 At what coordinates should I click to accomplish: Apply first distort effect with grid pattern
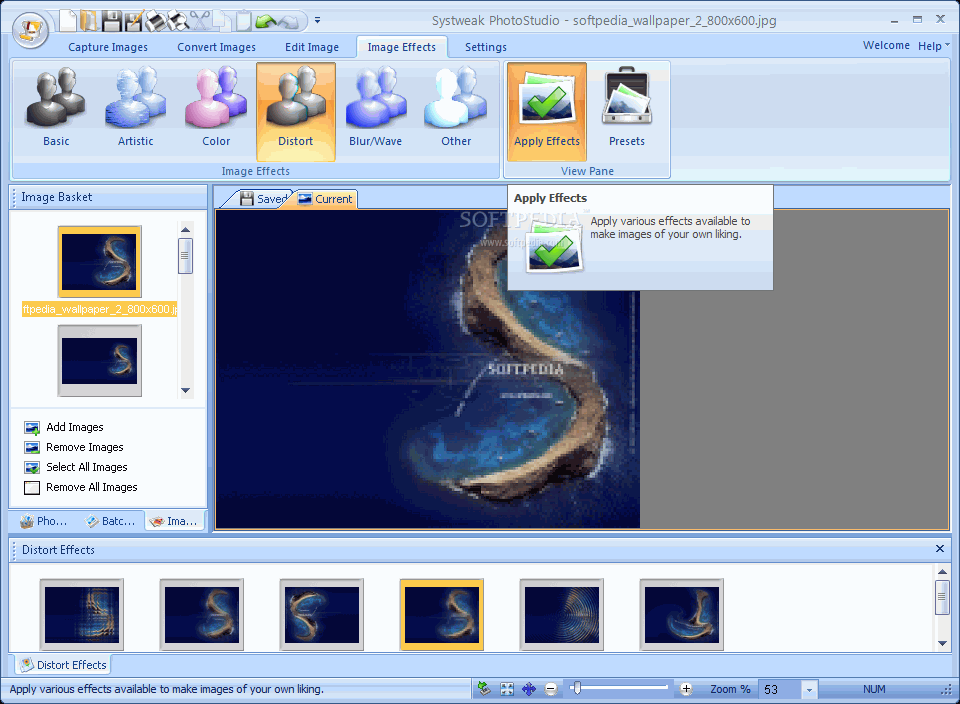point(81,615)
